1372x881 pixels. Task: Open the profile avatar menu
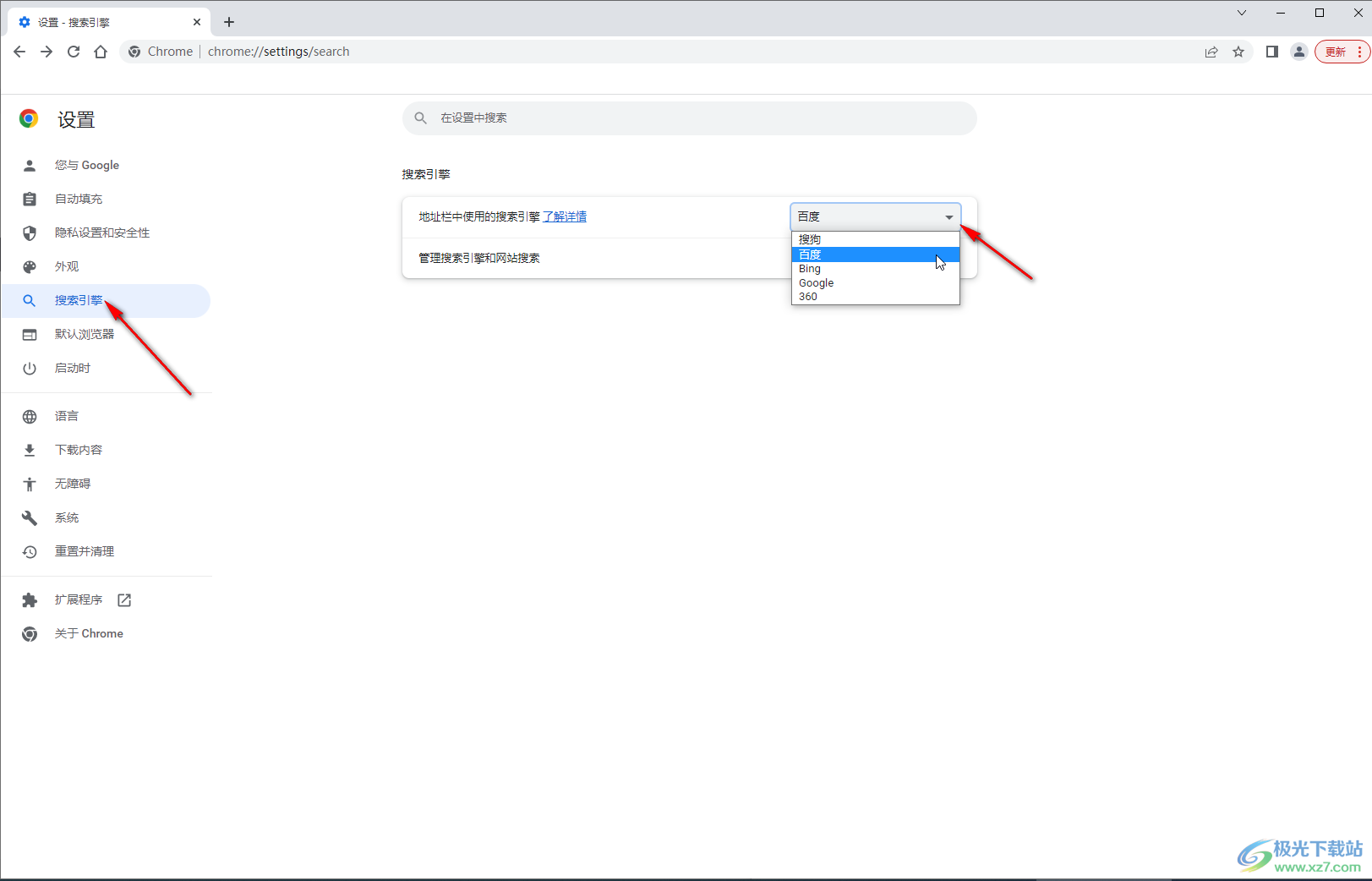tap(1299, 52)
